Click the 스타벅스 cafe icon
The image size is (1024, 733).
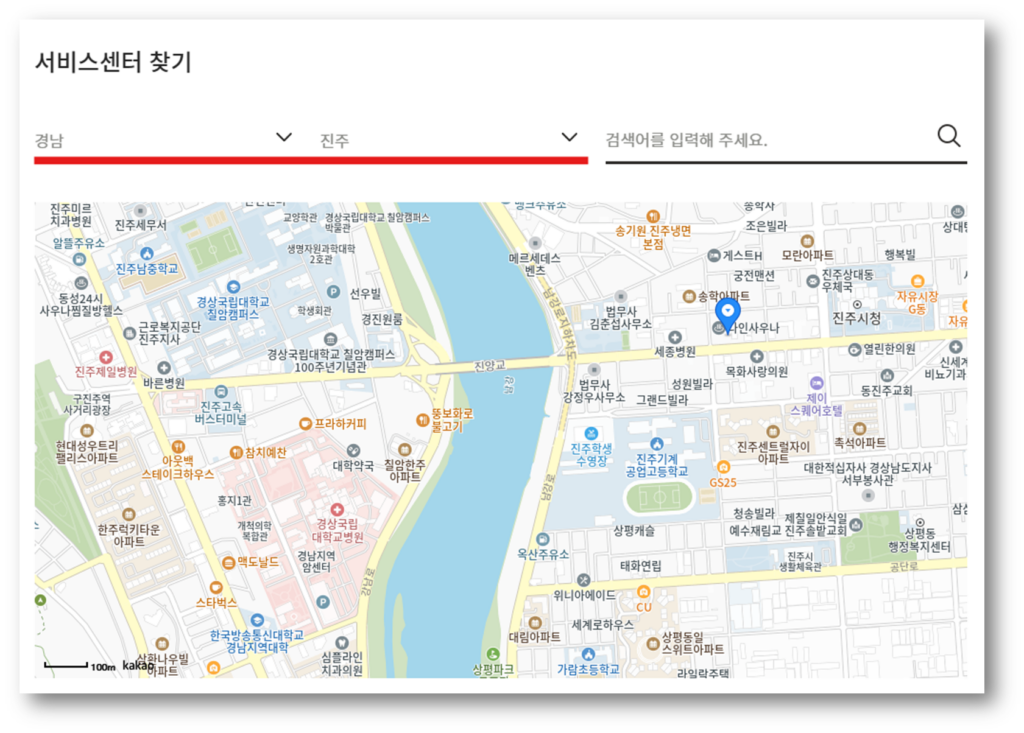pos(216,587)
